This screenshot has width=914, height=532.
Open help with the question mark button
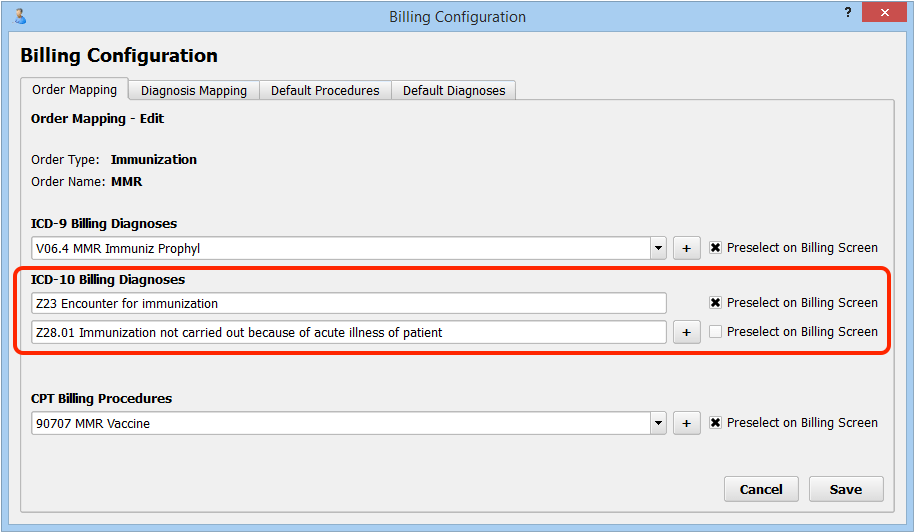pos(848,12)
